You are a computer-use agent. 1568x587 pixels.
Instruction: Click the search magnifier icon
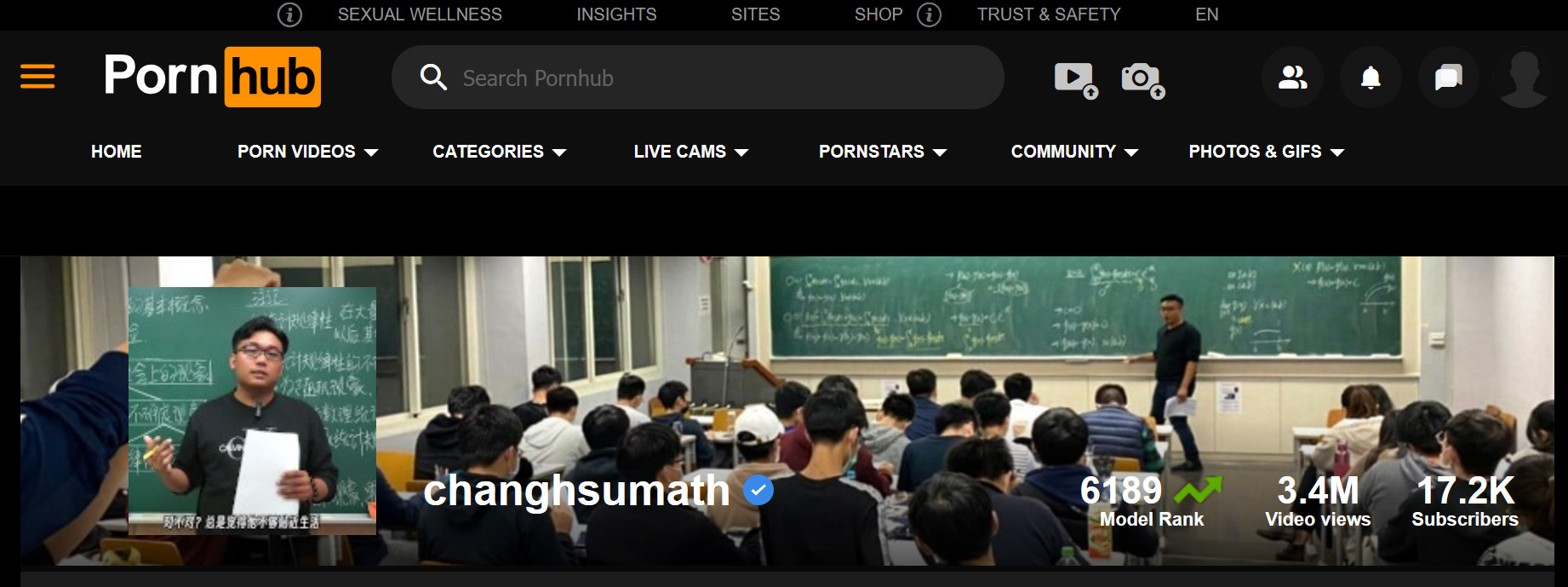coord(433,78)
